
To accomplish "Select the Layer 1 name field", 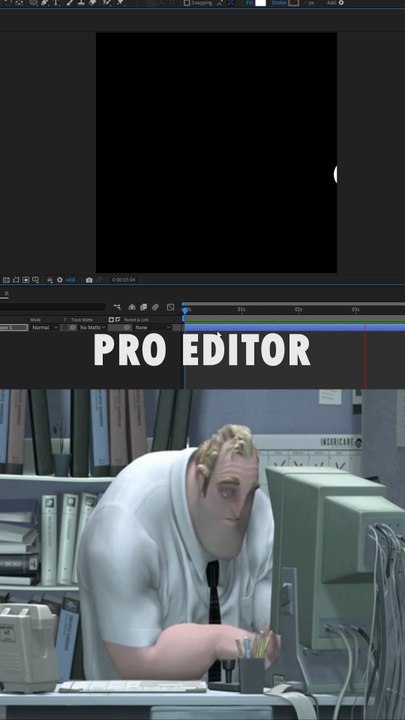I will coord(14,327).
